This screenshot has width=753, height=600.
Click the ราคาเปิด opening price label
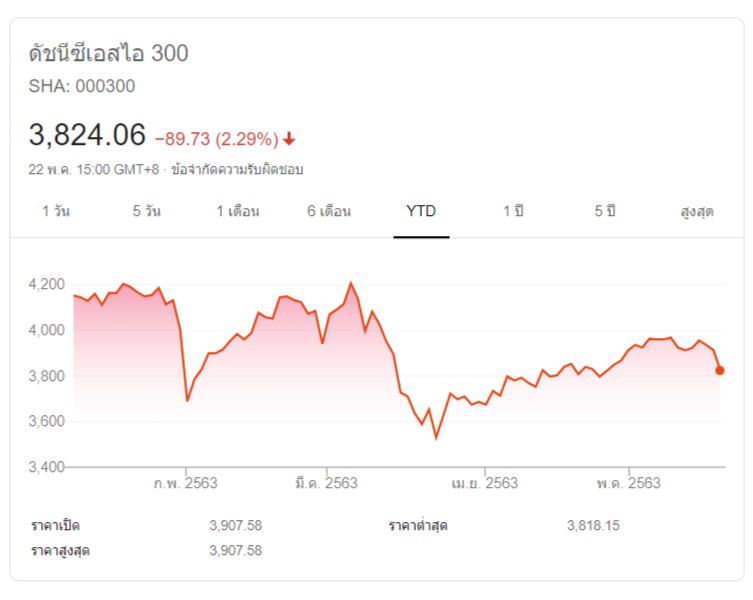click(x=56, y=525)
